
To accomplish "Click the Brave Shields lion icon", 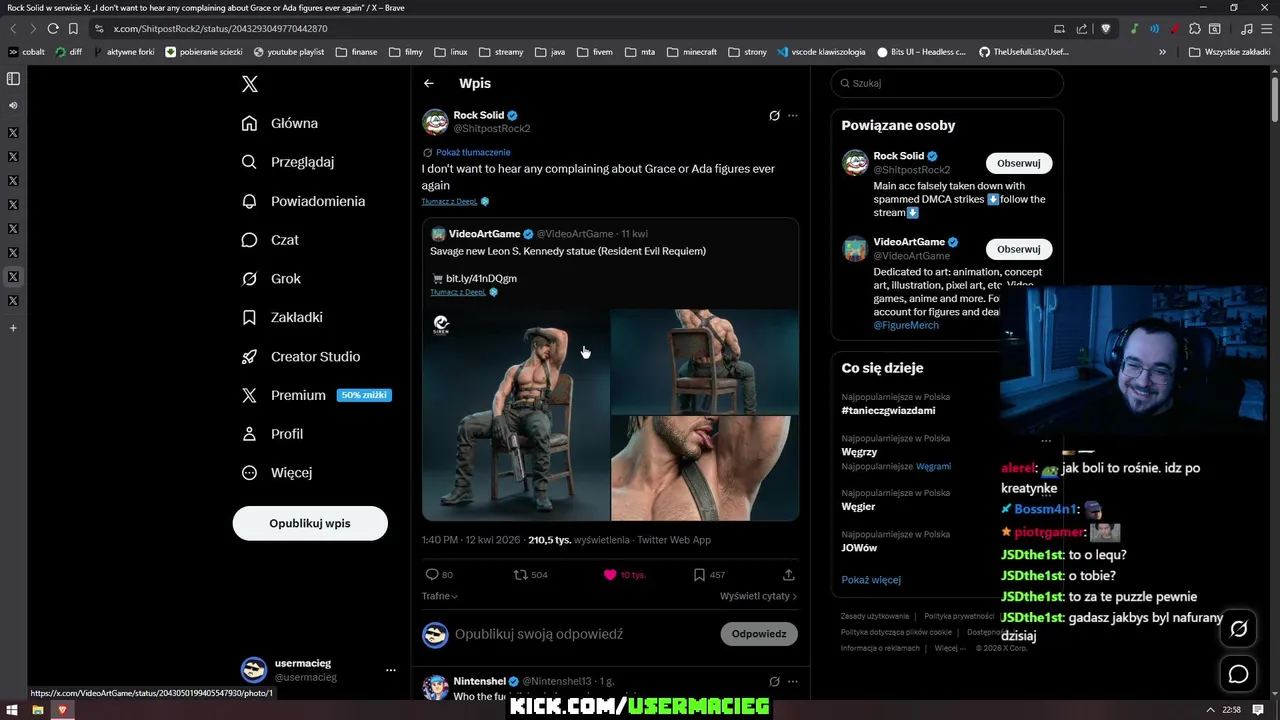I will coord(1105,29).
